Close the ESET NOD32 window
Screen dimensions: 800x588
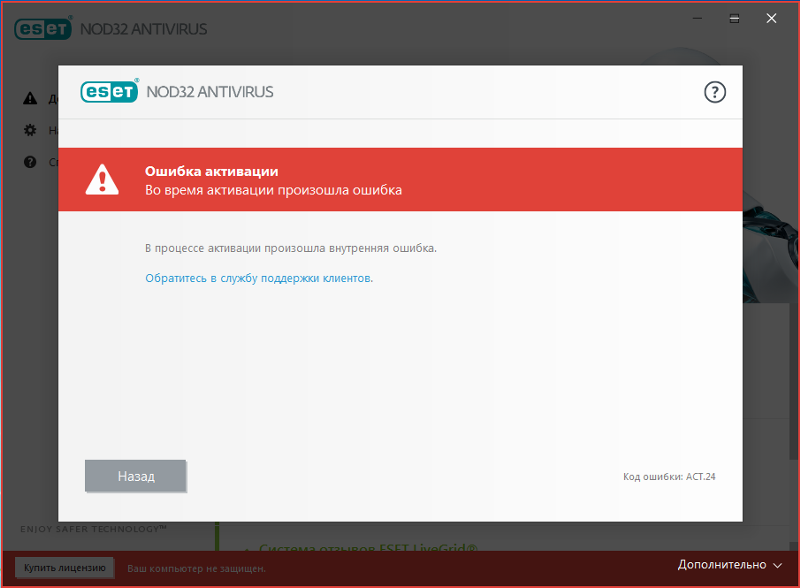(772, 18)
